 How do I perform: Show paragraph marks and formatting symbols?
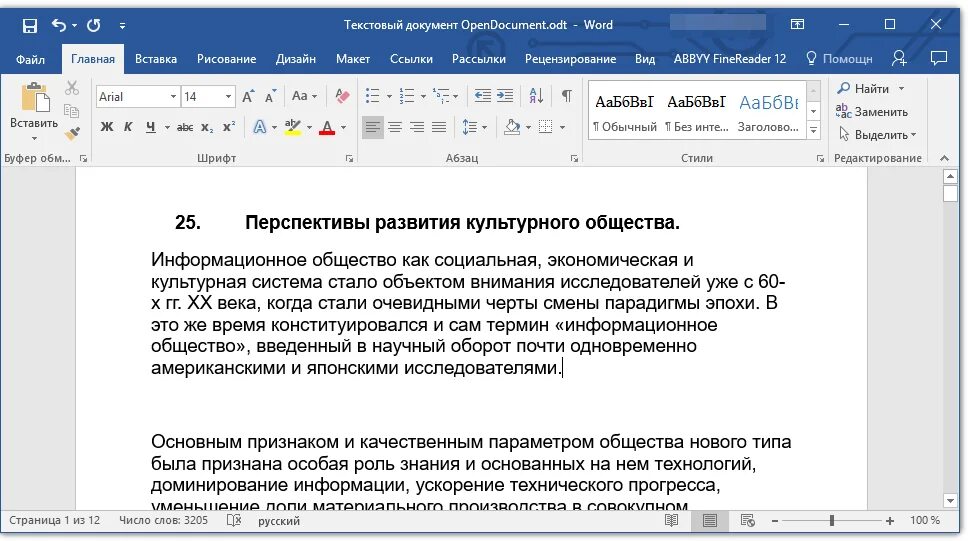pos(567,96)
